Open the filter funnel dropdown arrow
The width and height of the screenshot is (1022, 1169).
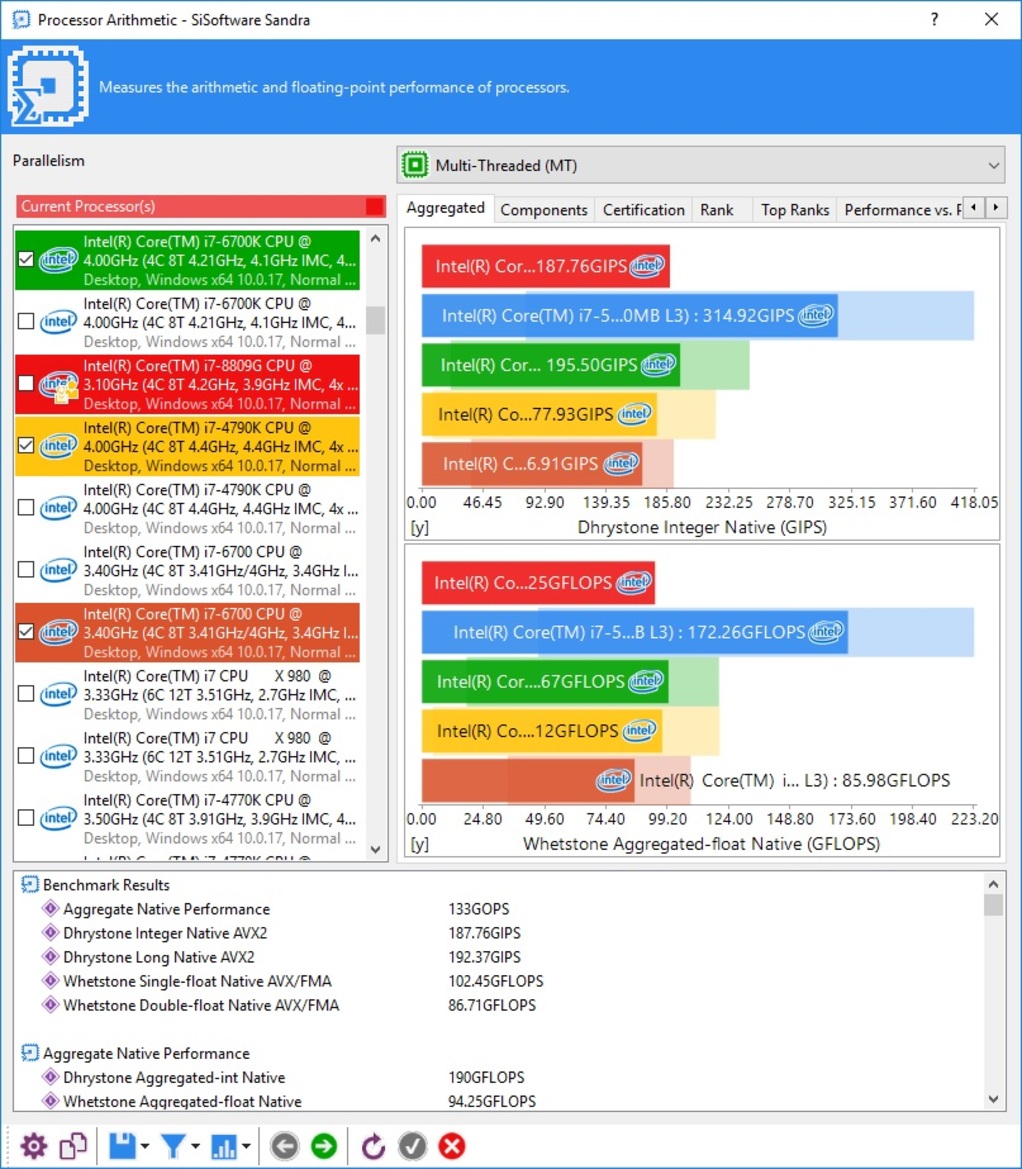point(195,1146)
